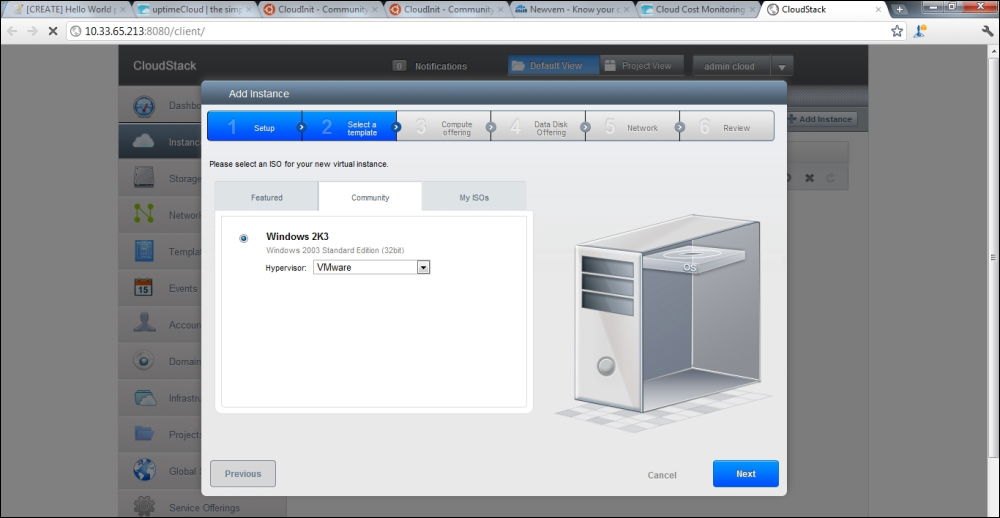The width and height of the screenshot is (1000, 518).
Task: Open Events via the calendar icon
Action: (x=145, y=288)
